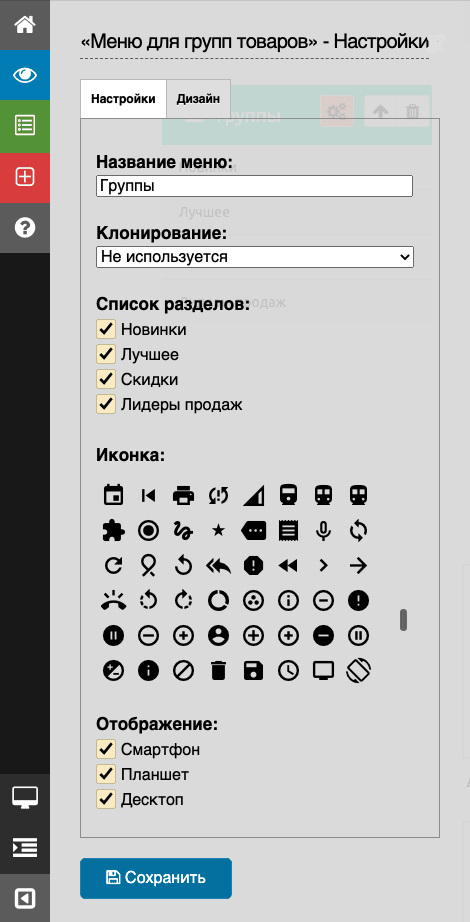Viewport: 470px width, 922px height.
Task: Choose the right arrow icon
Action: [x=358, y=566]
